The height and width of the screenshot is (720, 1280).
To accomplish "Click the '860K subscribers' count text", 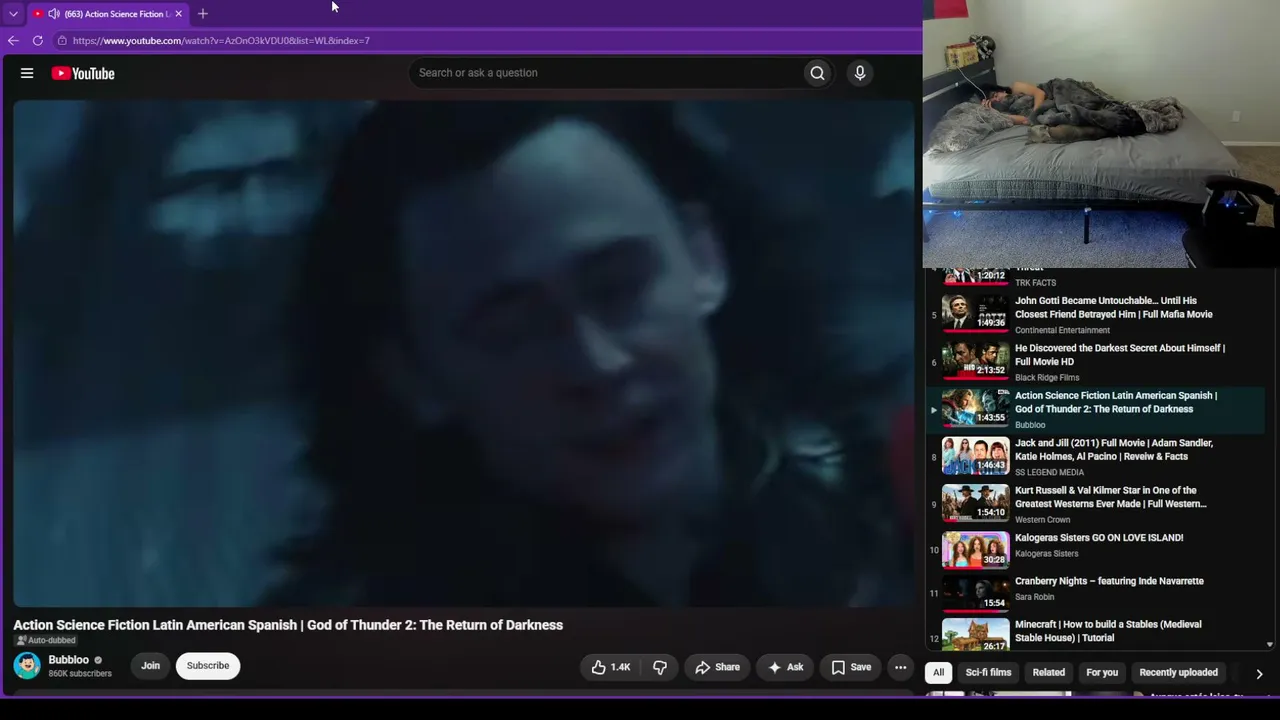I will pyautogui.click(x=80, y=674).
